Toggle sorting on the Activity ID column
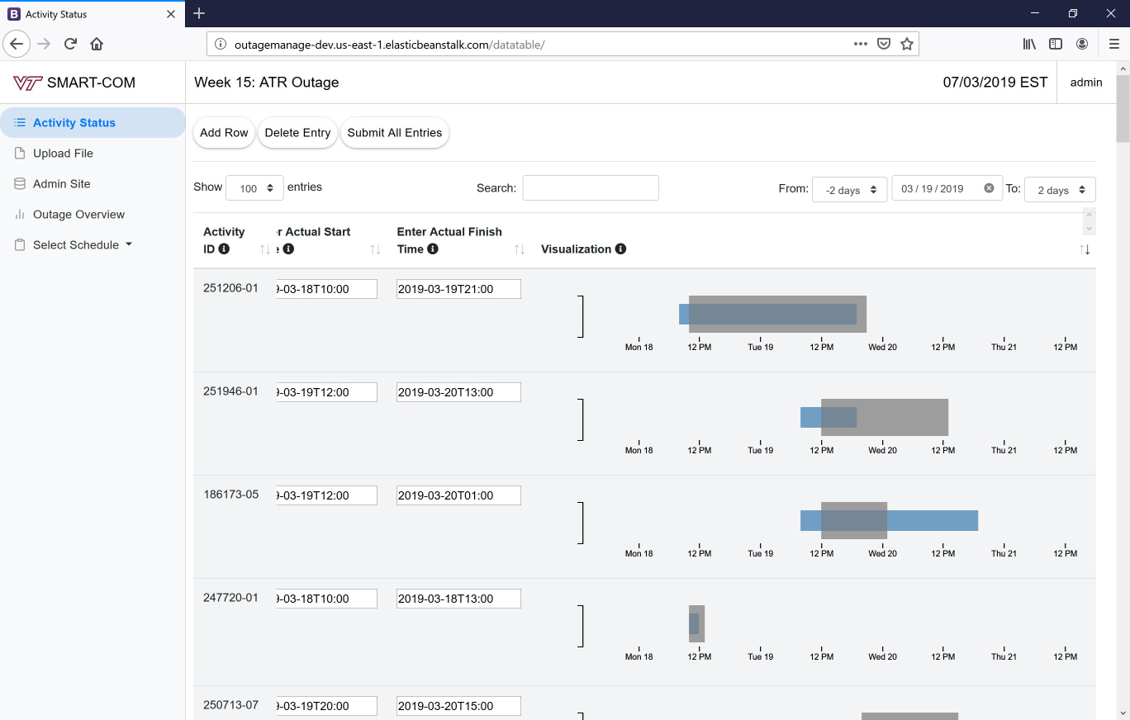Screen dimensions: 1130x720 264,248
